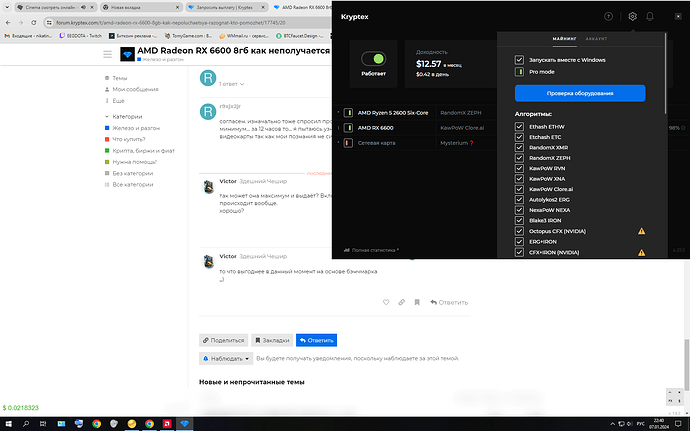This screenshot has width=690, height=431.
Task: Click r9xjx2jr user avatar
Action: [208, 111]
